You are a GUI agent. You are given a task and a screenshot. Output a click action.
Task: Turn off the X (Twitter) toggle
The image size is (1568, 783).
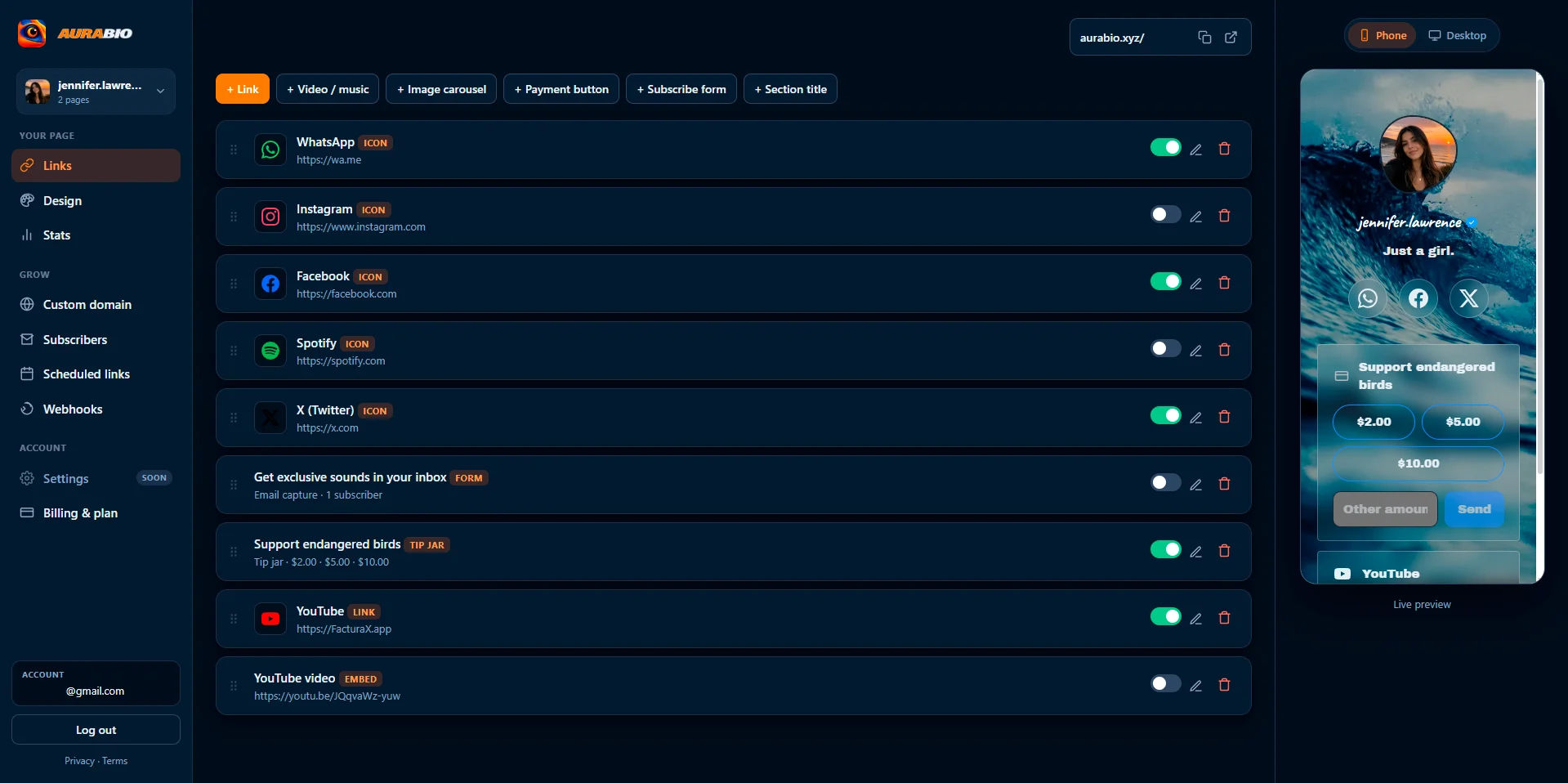pos(1165,415)
